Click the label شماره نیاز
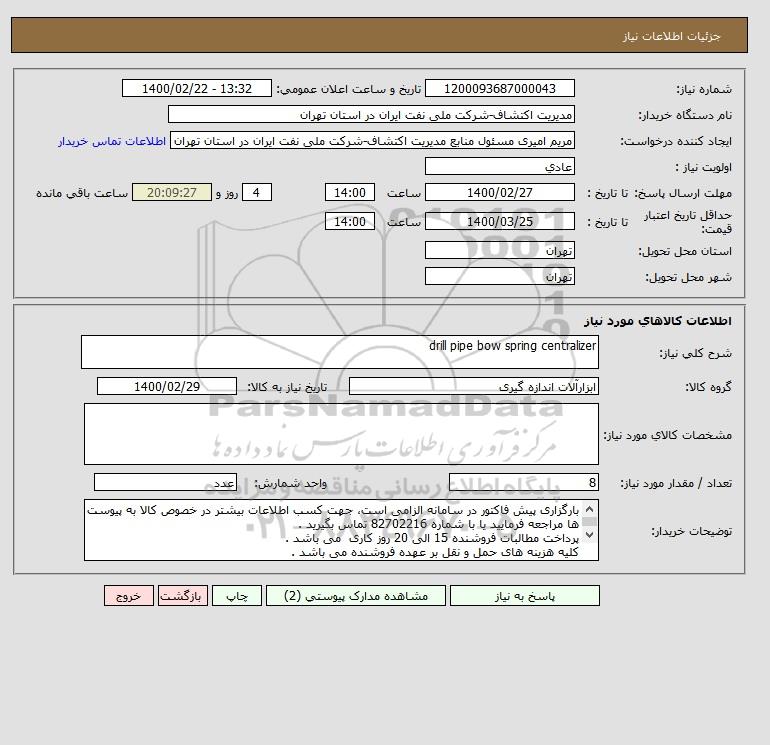Viewport: 770px width, 745px height. tap(704, 89)
